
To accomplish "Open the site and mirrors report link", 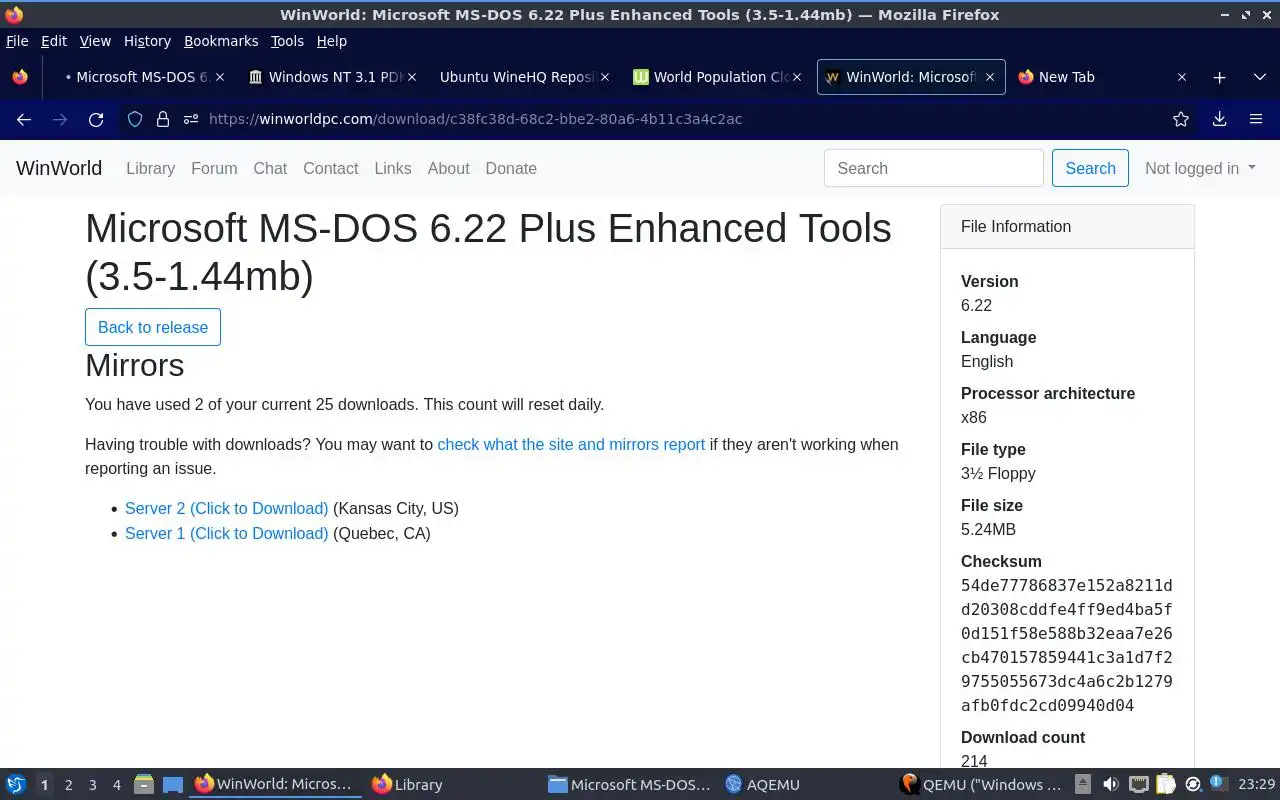I will 571,444.
